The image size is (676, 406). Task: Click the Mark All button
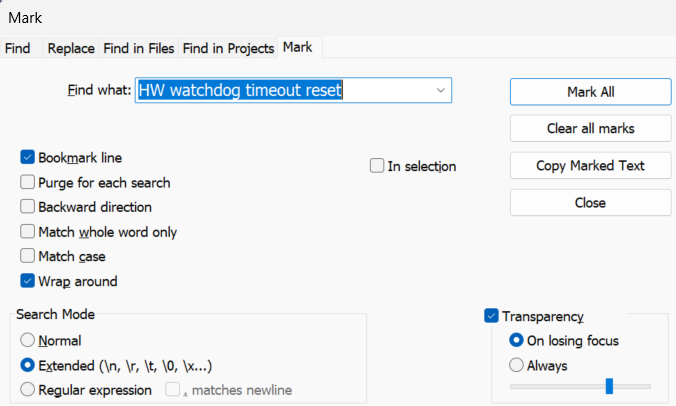(x=590, y=91)
